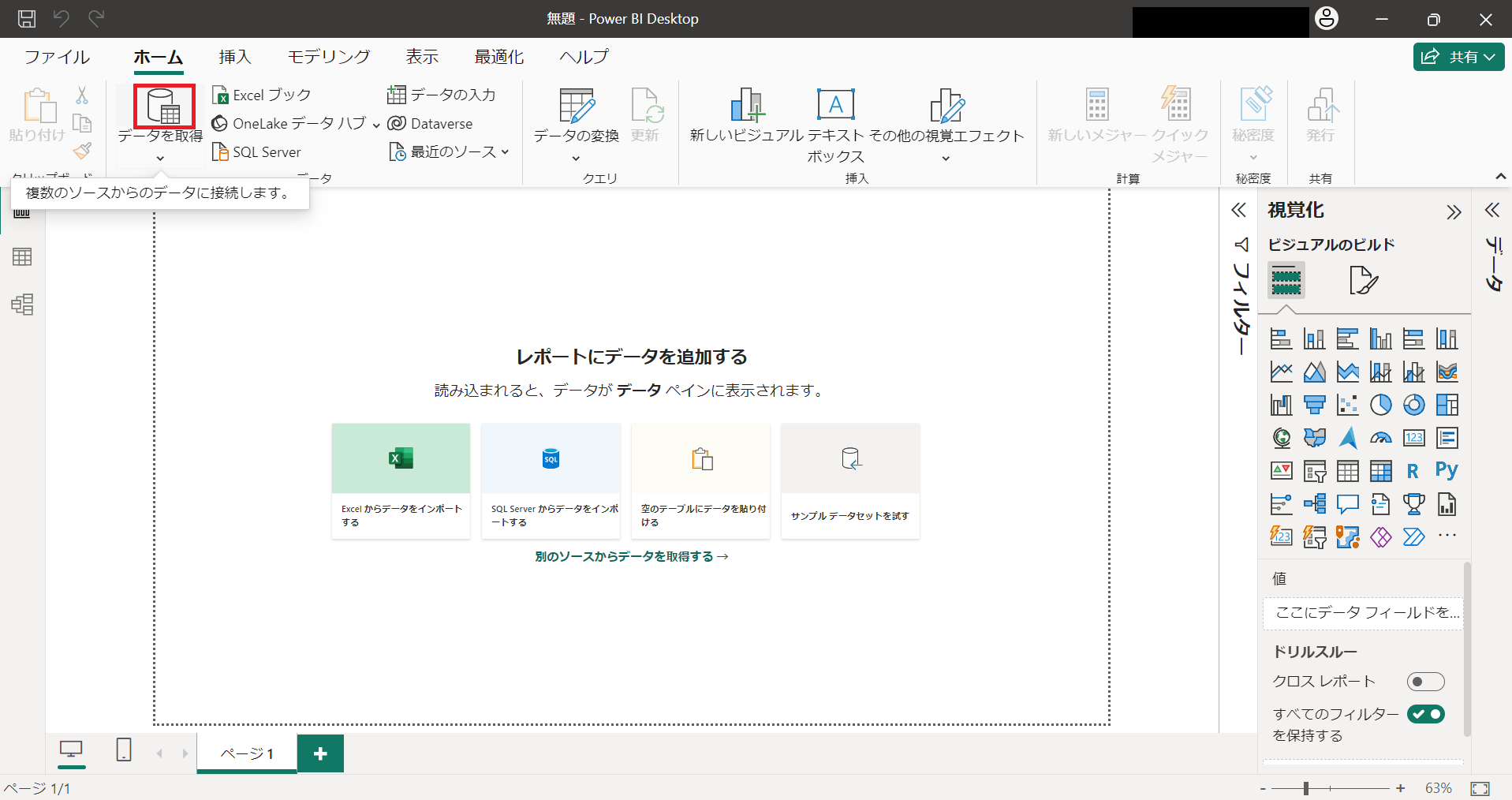Select ページ 1 page tab
Image resolution: width=1512 pixels, height=800 pixels.
[x=247, y=753]
